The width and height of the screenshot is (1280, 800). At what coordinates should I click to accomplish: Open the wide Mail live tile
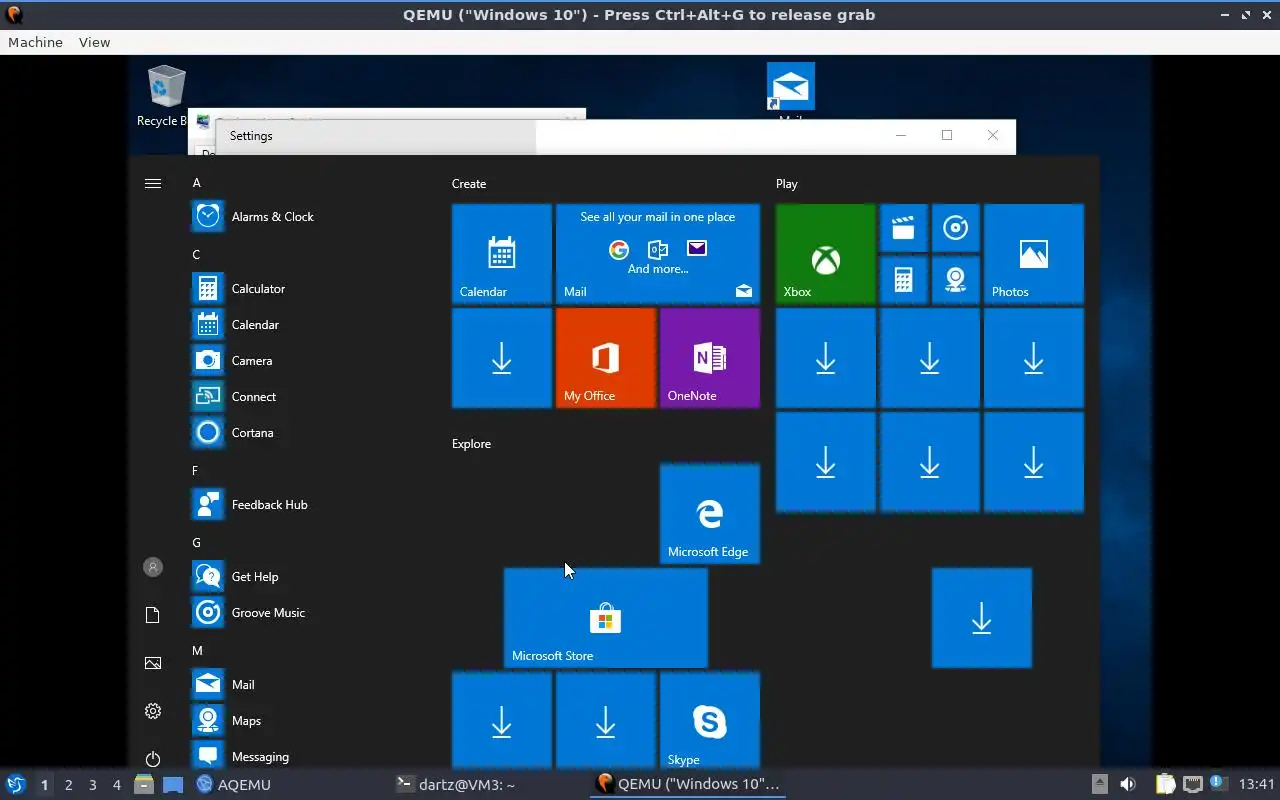point(658,254)
